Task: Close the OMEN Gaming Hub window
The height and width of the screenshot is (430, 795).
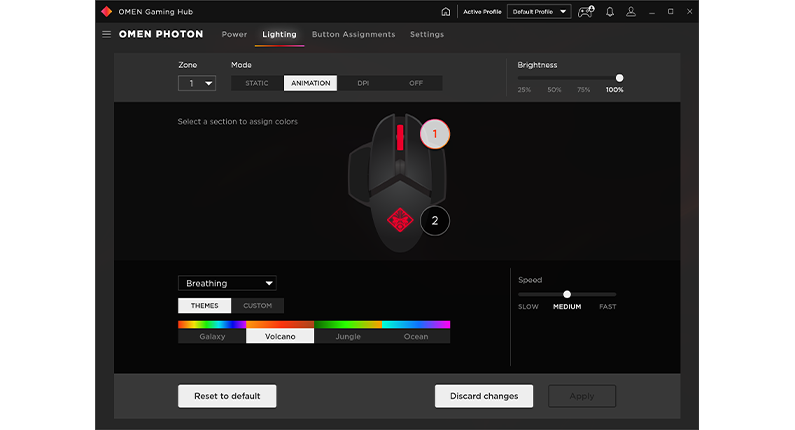Action: click(x=690, y=12)
